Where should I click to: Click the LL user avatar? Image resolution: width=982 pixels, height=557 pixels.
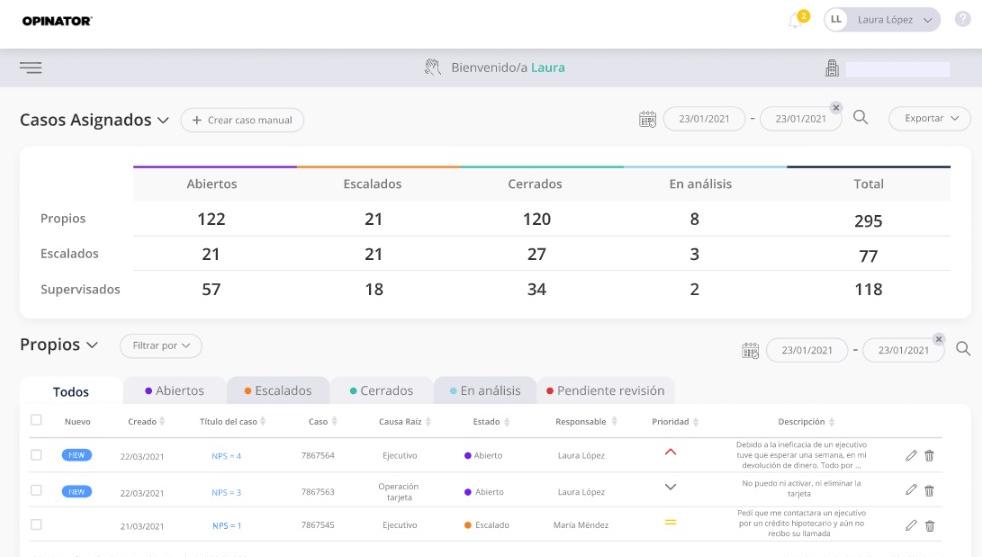coord(836,19)
